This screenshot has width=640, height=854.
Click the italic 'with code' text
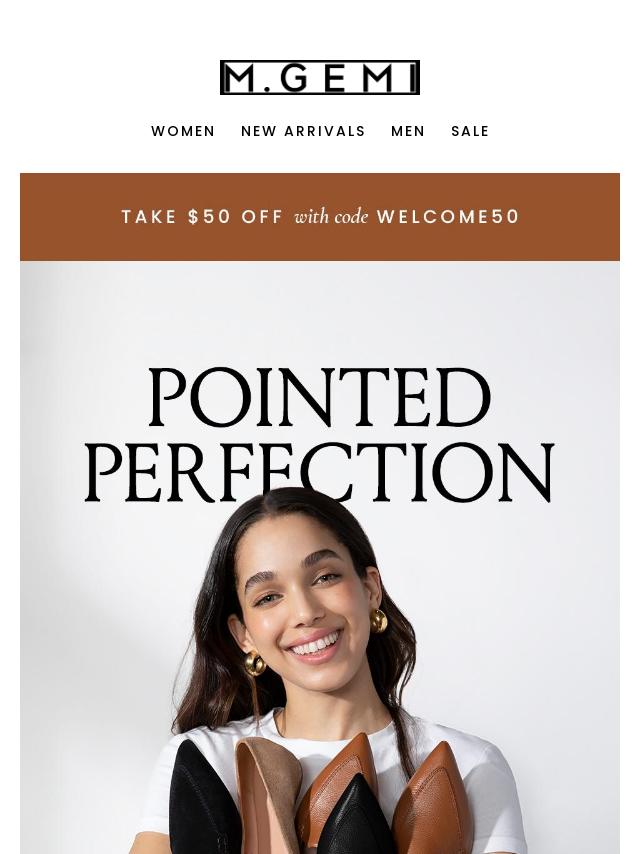point(331,217)
